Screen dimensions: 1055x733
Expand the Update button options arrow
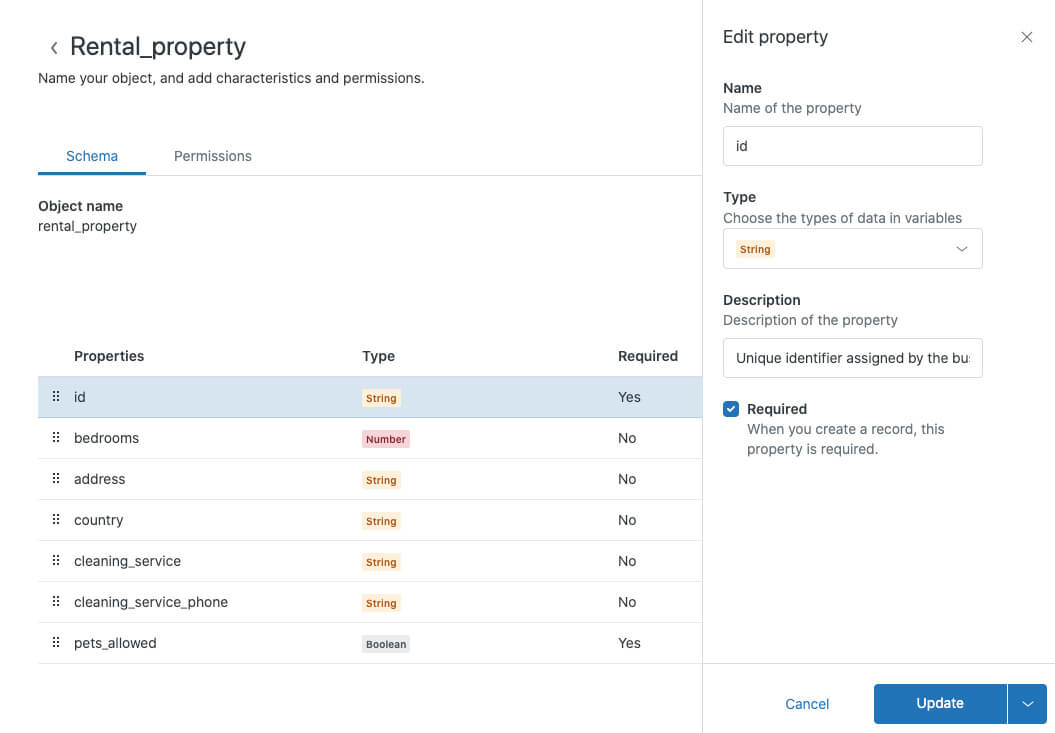click(x=1027, y=704)
